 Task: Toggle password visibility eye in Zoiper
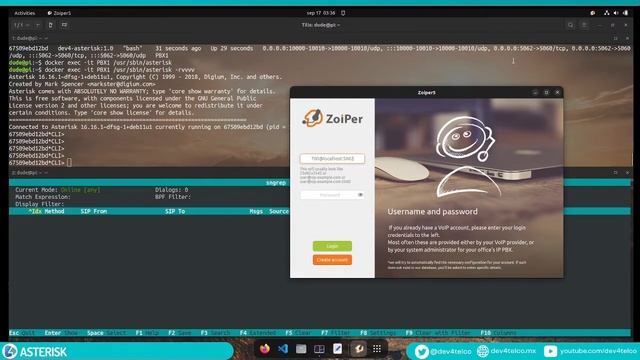360,195
